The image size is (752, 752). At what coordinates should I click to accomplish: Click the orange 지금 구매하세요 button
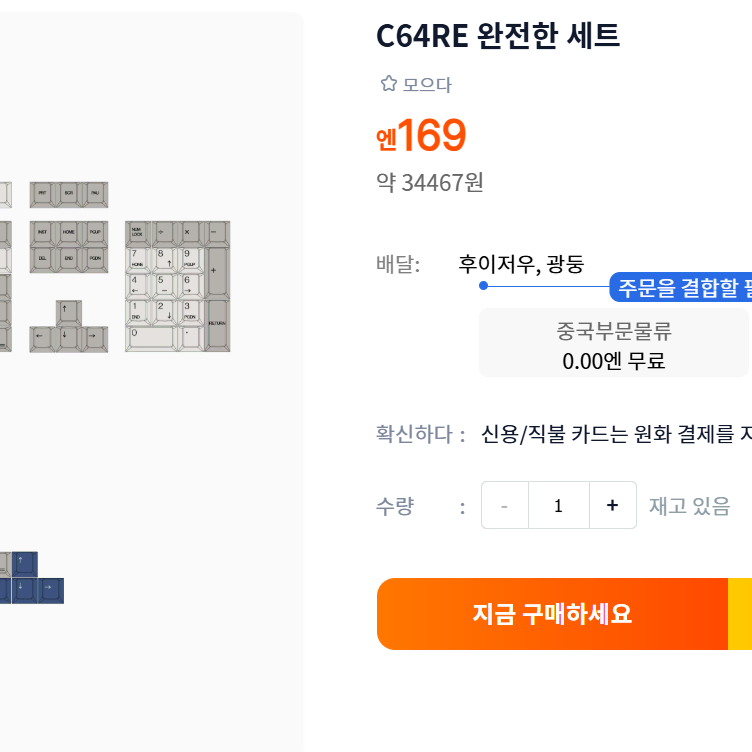[552, 614]
